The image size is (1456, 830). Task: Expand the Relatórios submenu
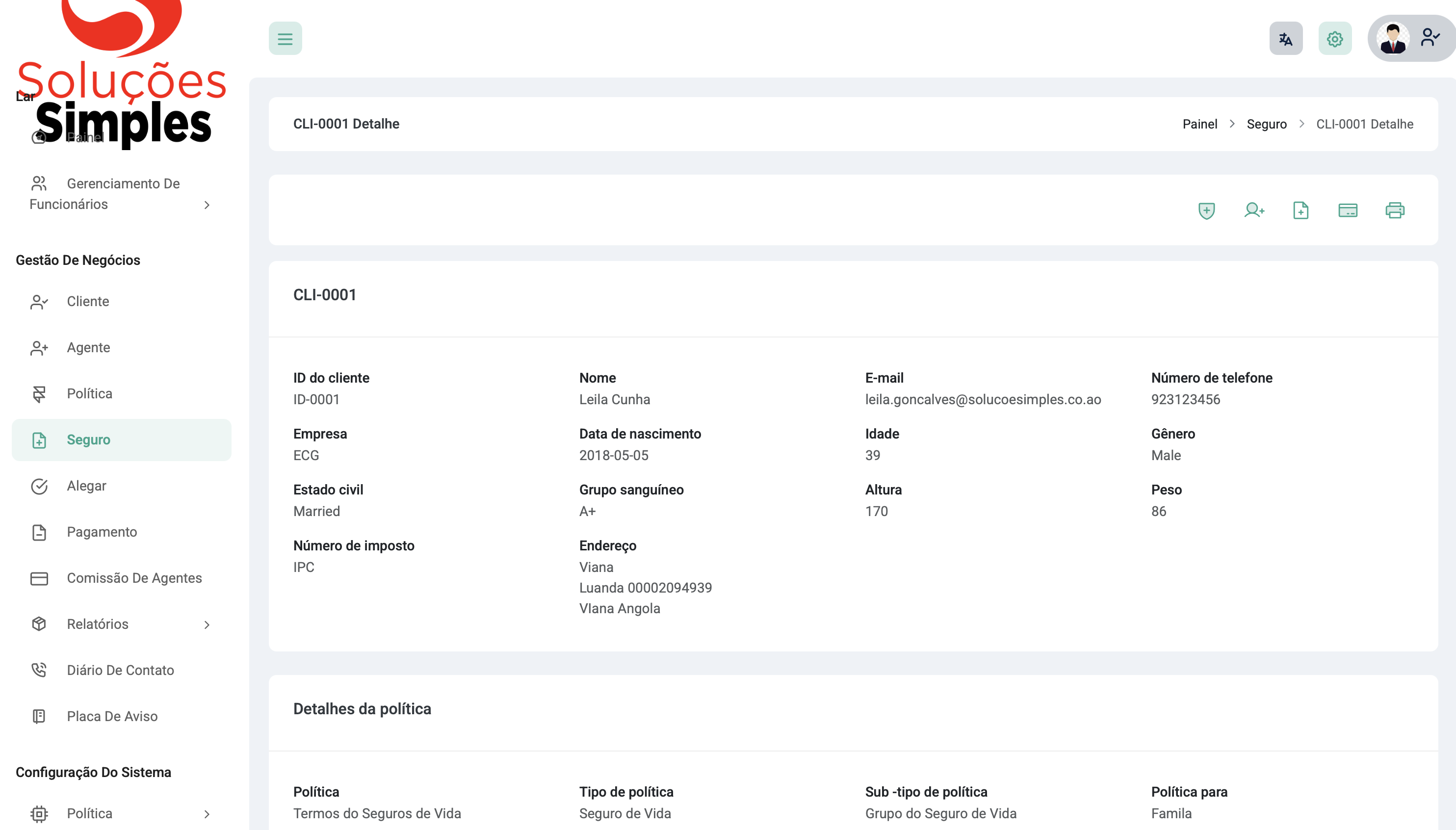click(120, 624)
